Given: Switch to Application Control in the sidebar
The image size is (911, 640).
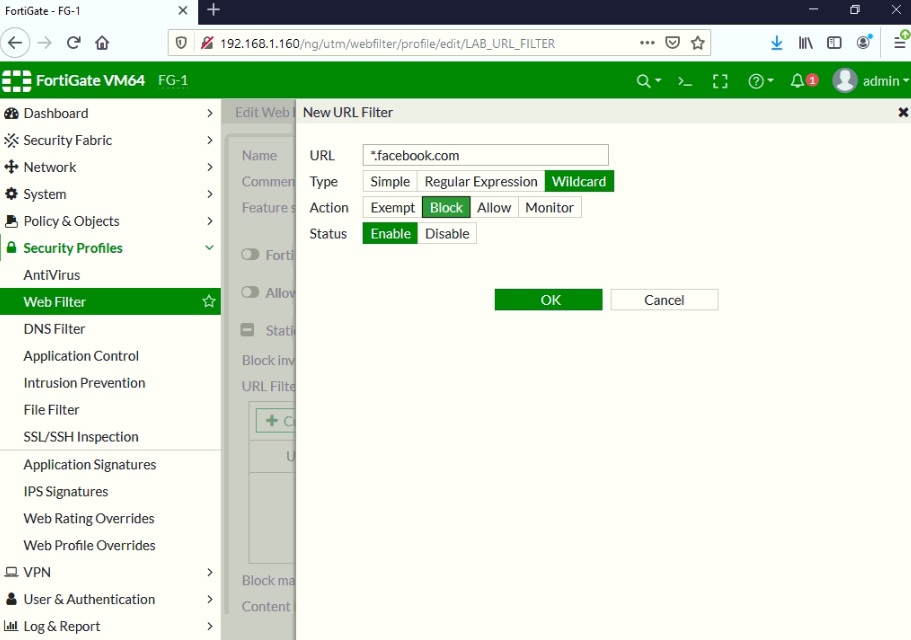Looking at the screenshot, I should pyautogui.click(x=80, y=355).
